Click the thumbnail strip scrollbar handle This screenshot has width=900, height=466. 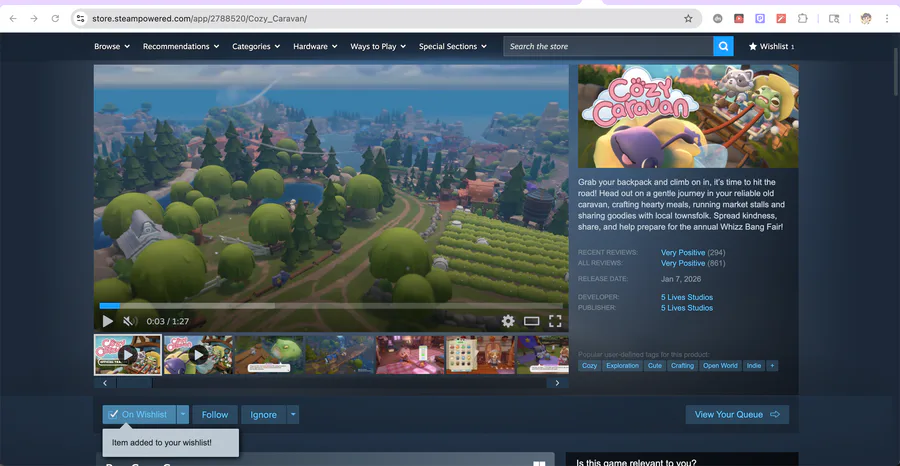[134, 383]
